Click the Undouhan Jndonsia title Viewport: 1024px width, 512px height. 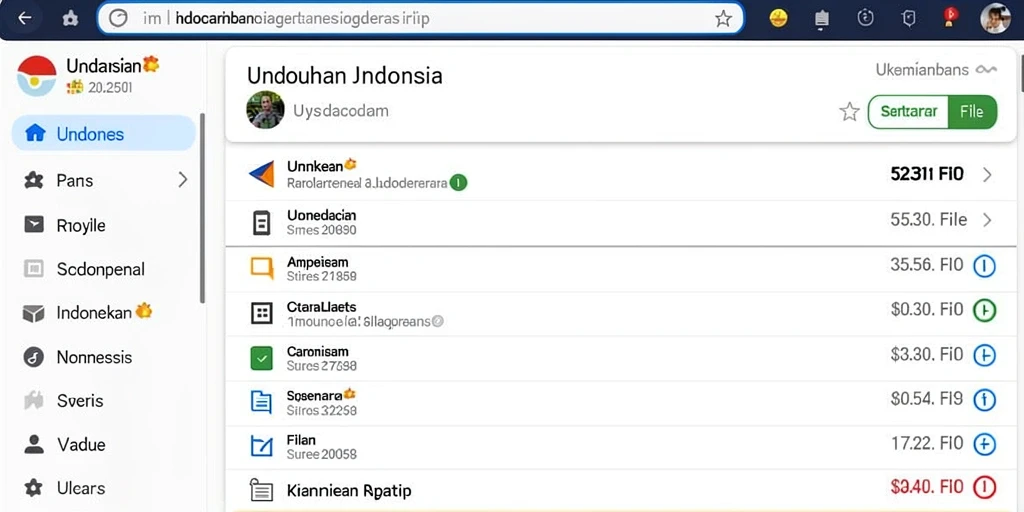pos(345,76)
